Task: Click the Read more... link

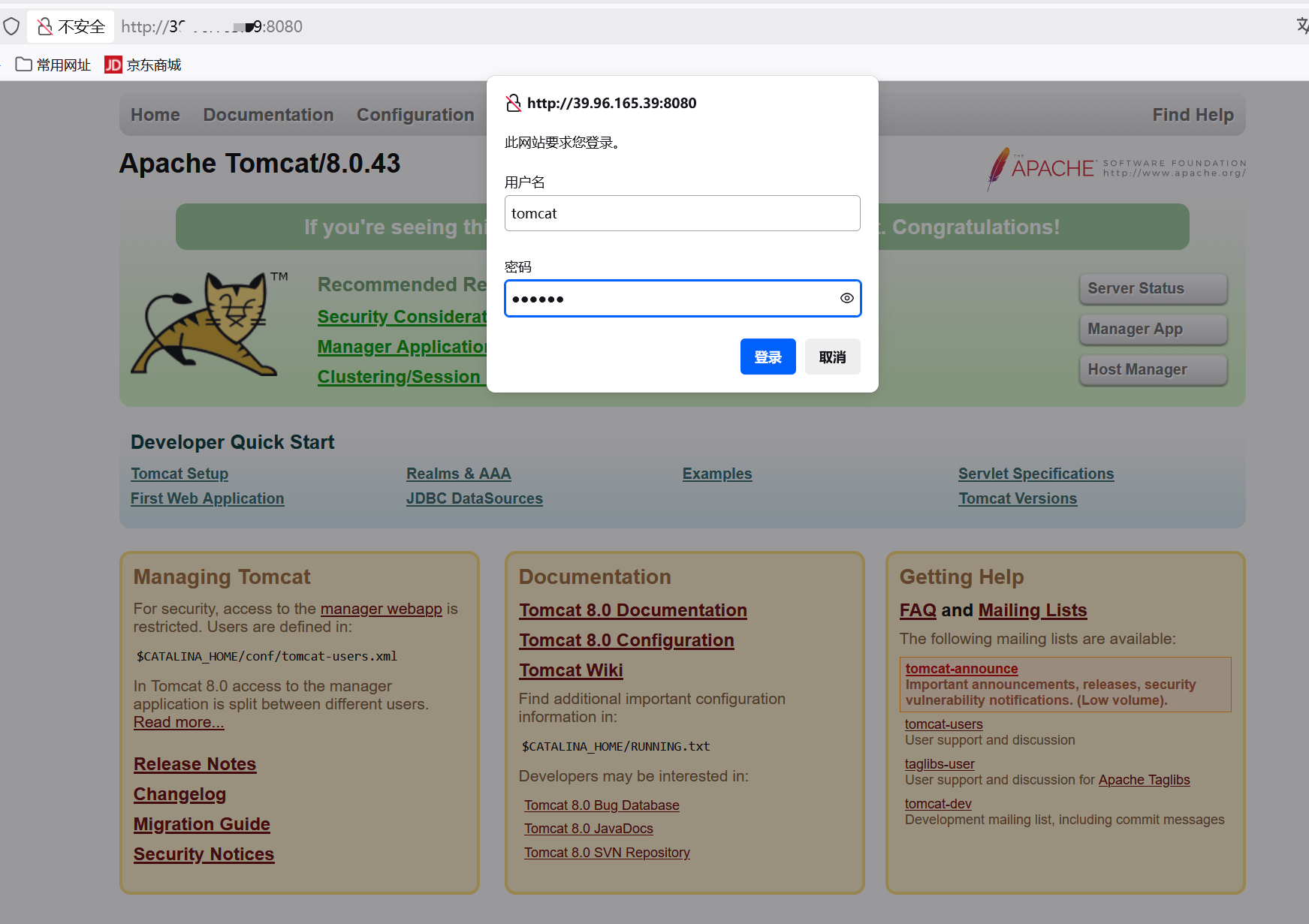Action: pyautogui.click(x=179, y=722)
